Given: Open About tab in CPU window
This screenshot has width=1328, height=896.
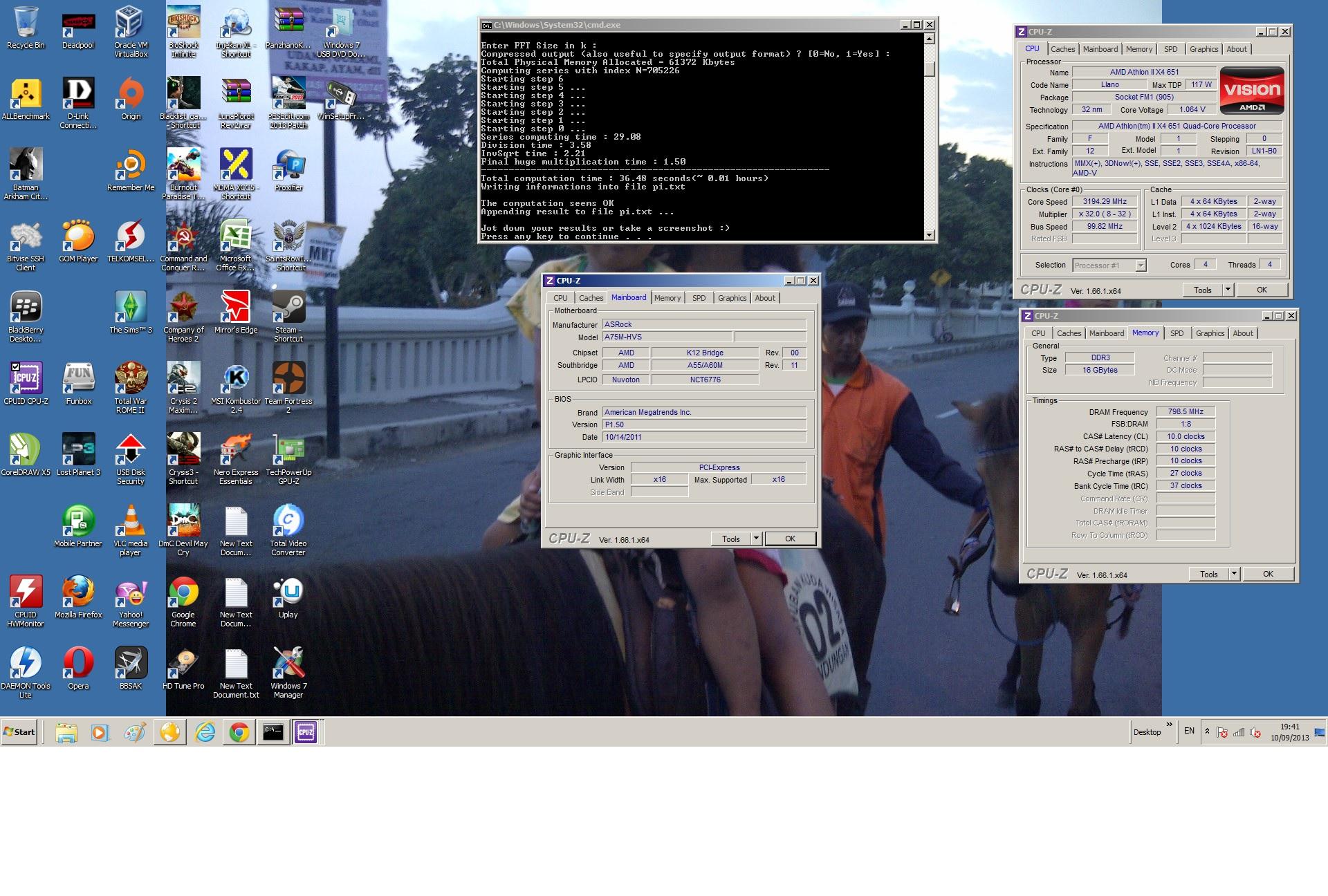Looking at the screenshot, I should [1237, 49].
